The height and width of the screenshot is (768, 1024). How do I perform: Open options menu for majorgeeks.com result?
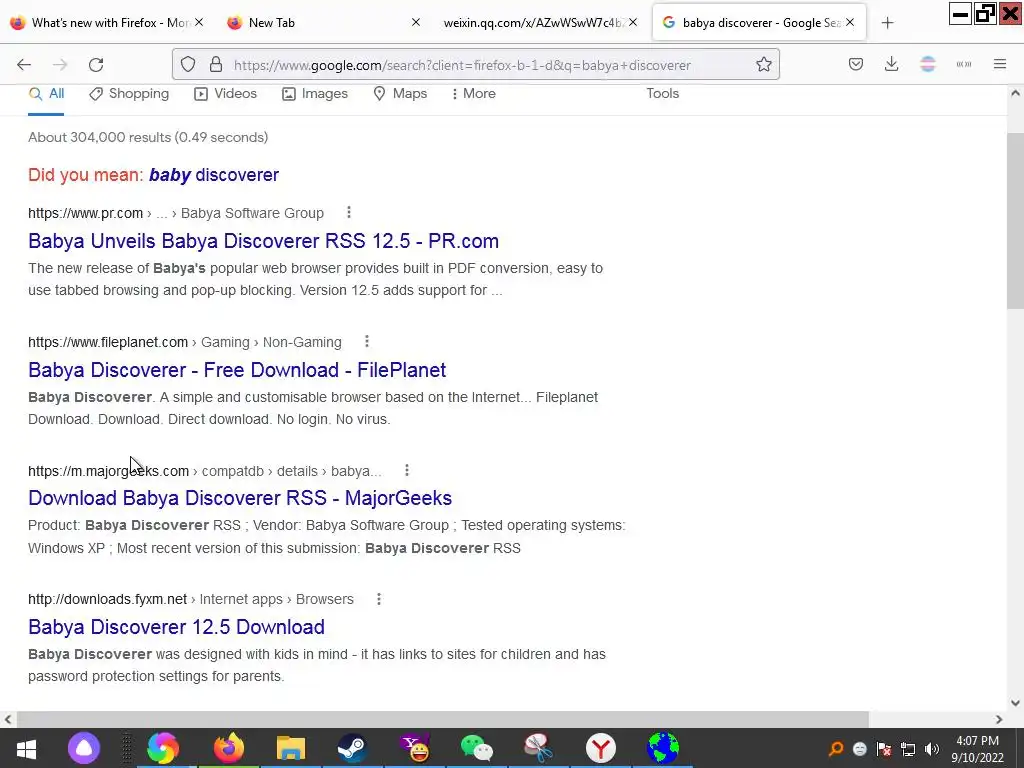[406, 470]
